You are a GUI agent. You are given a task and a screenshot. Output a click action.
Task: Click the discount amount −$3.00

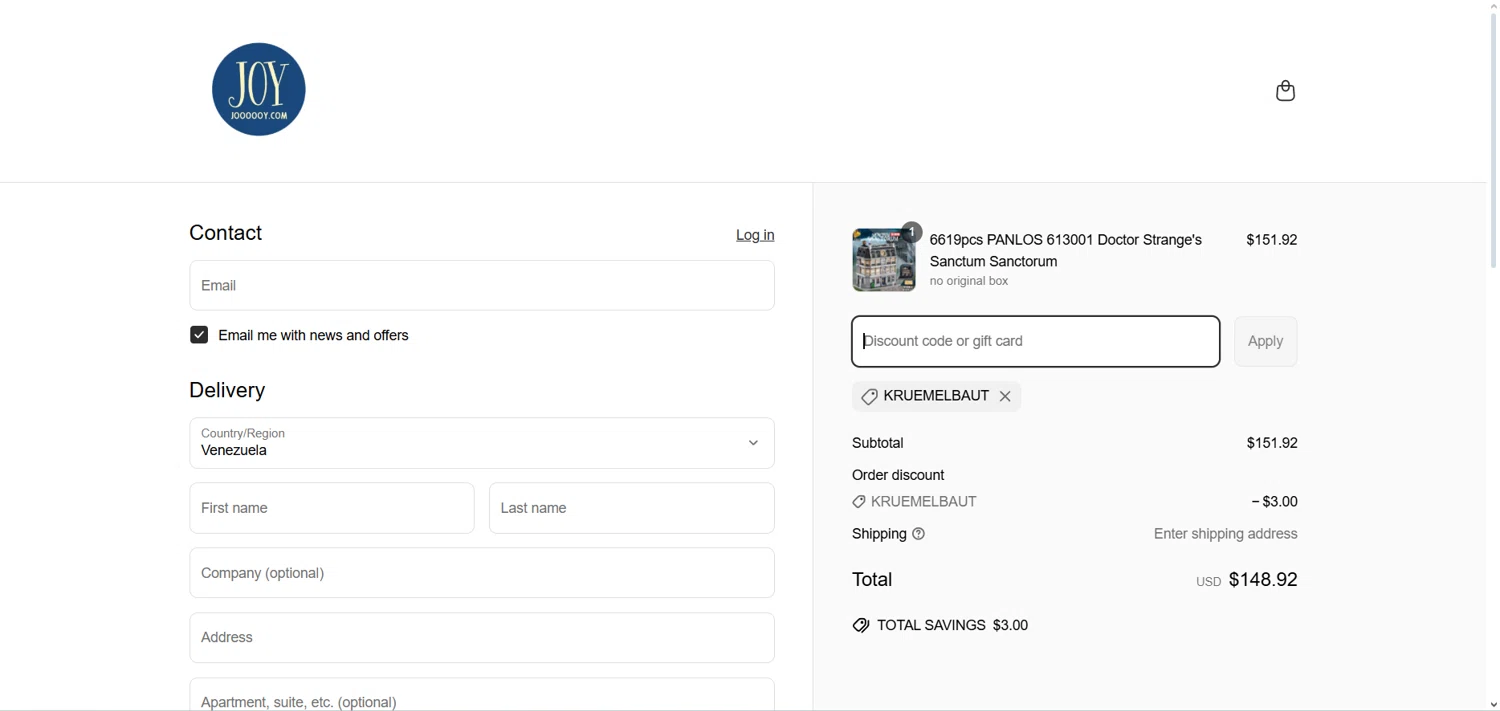(x=1275, y=502)
